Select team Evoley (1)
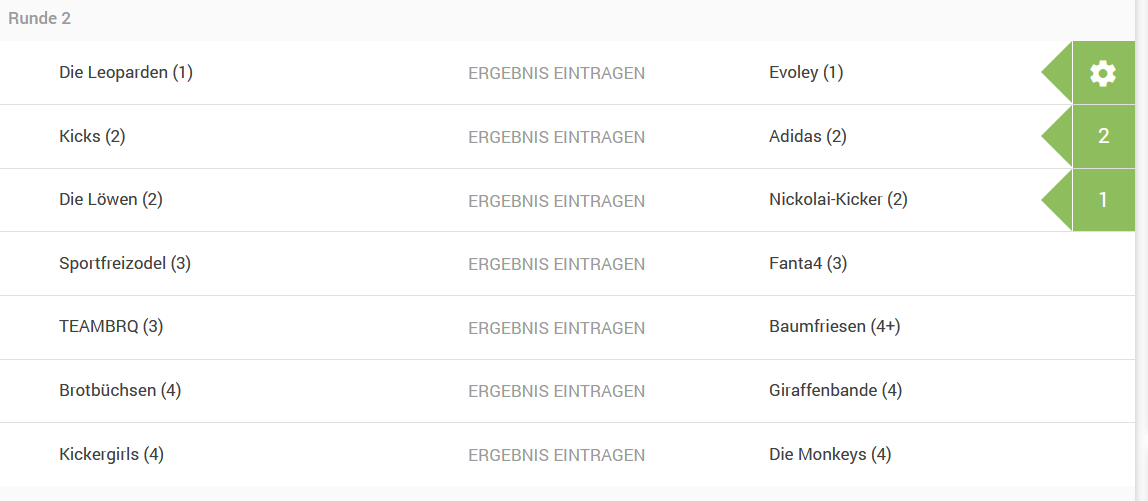The width and height of the screenshot is (1148, 501). 806,73
